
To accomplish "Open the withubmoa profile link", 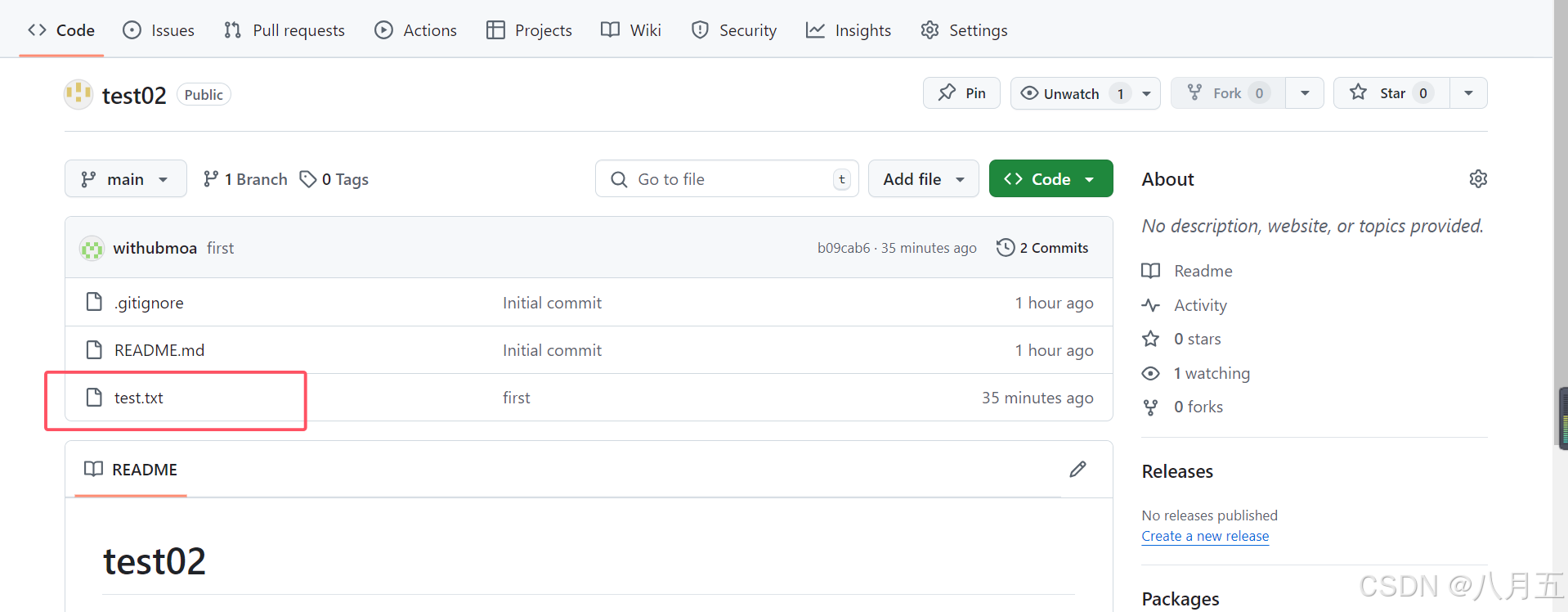I will (155, 248).
